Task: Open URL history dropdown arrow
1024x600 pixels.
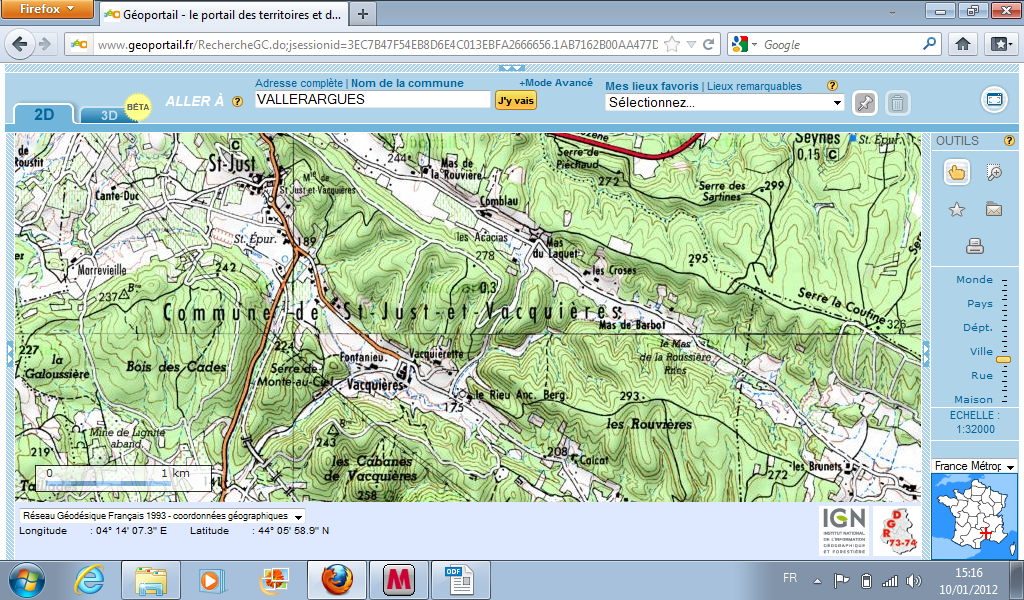Action: [x=691, y=44]
